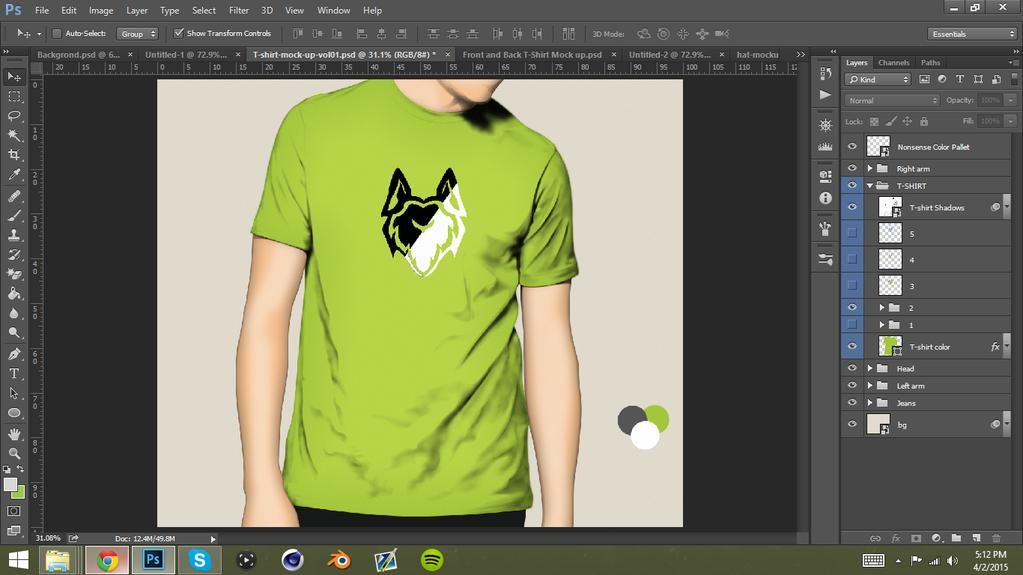Click the Quick Mask mode icon
Screen dimensions: 1023x575
coord(14,511)
